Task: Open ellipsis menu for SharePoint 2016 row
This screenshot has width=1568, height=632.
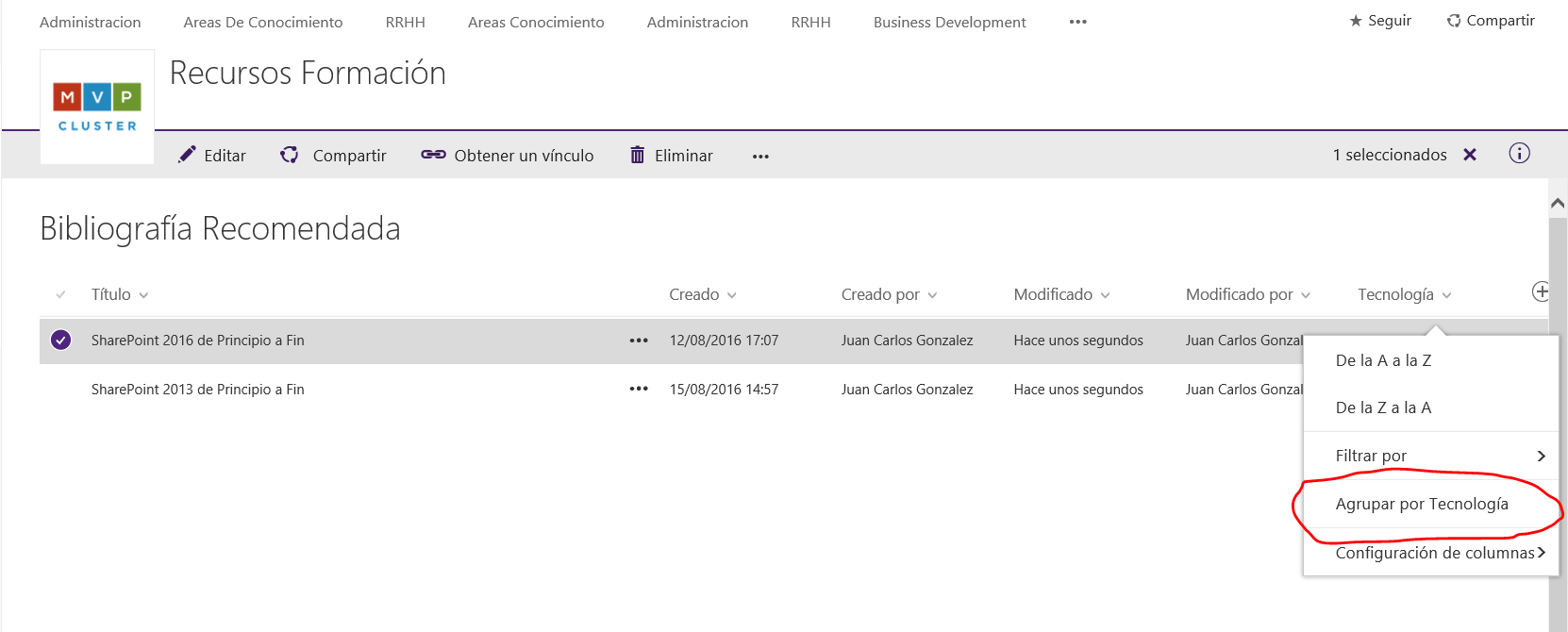Action: point(639,341)
